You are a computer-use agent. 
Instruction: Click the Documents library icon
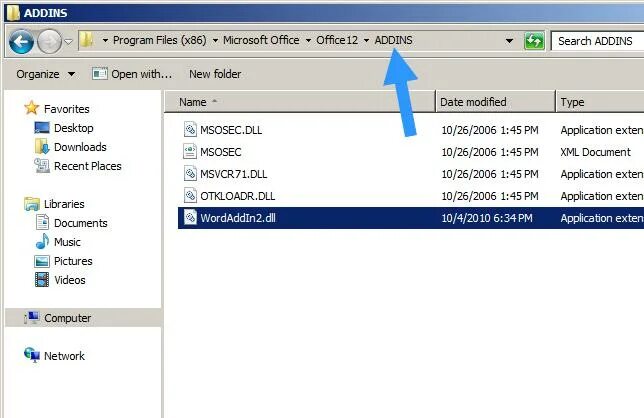42,223
